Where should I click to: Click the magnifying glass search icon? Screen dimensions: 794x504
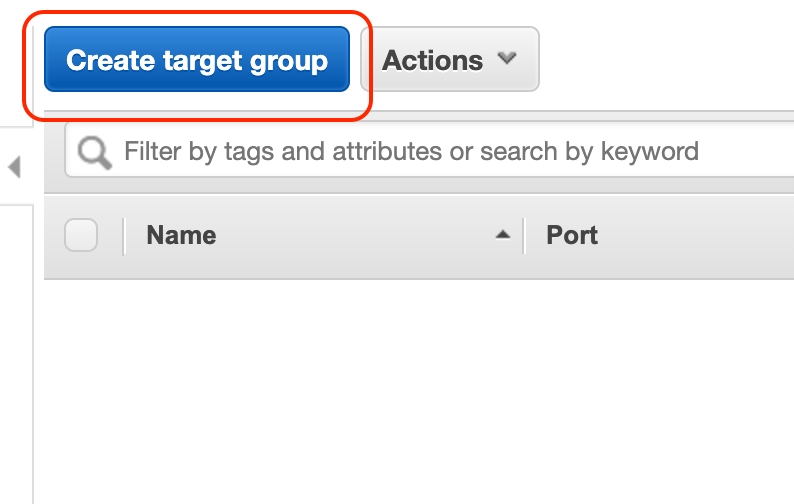[x=94, y=153]
